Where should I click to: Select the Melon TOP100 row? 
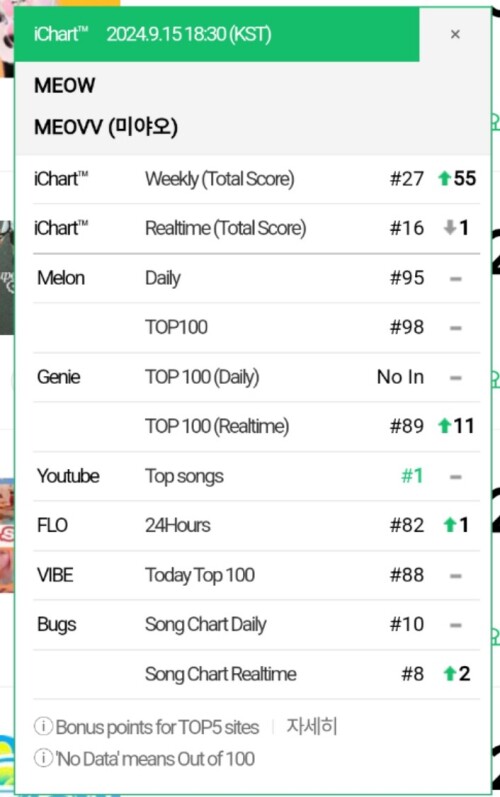(x=257, y=328)
